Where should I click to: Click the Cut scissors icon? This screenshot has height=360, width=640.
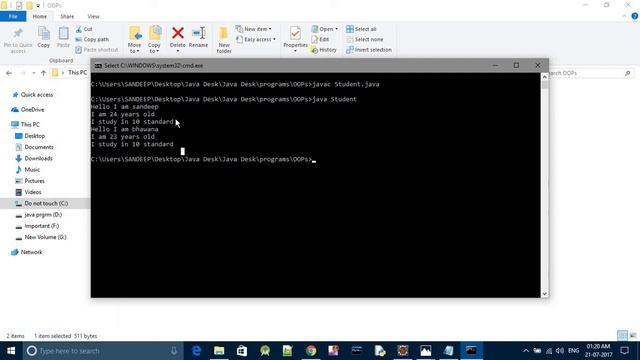[79, 29]
